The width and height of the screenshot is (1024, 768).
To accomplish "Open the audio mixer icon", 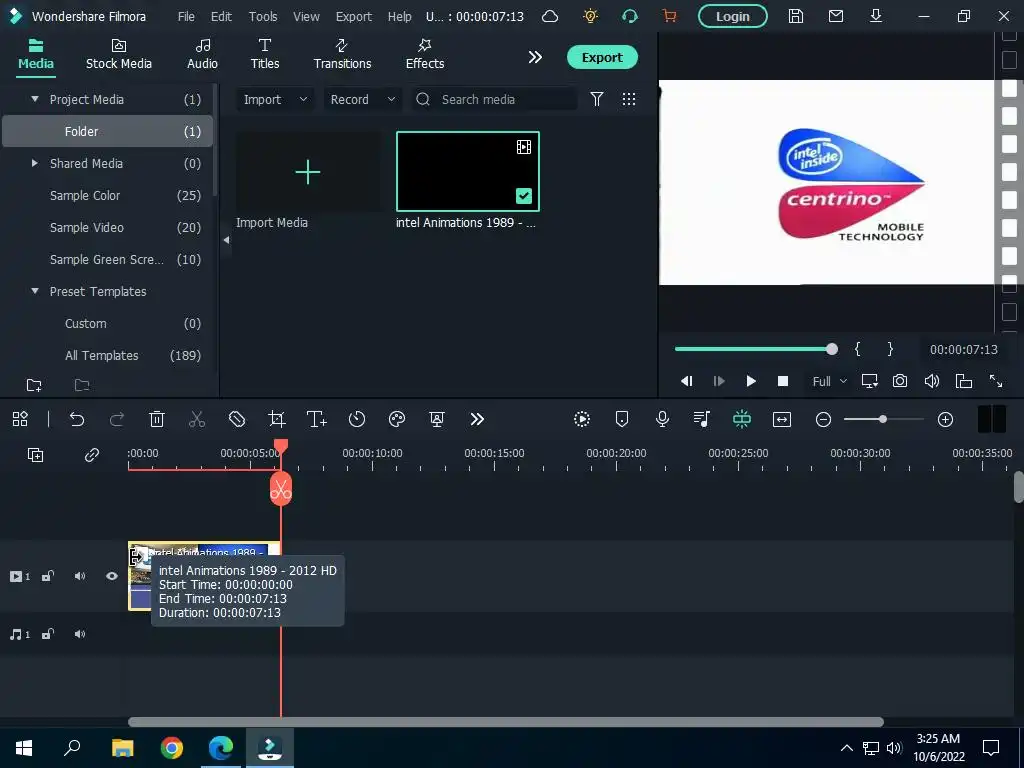I will click(702, 419).
